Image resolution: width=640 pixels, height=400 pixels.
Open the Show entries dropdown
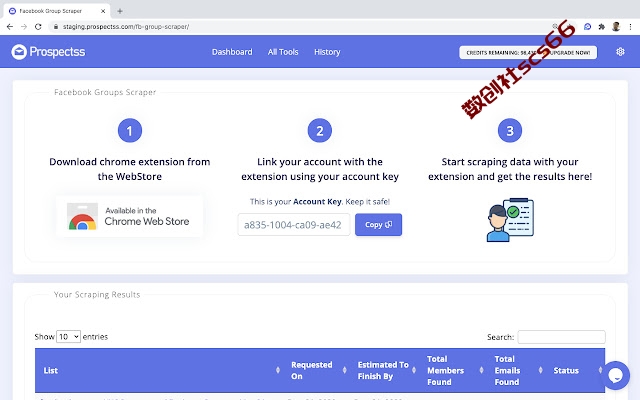coord(68,336)
